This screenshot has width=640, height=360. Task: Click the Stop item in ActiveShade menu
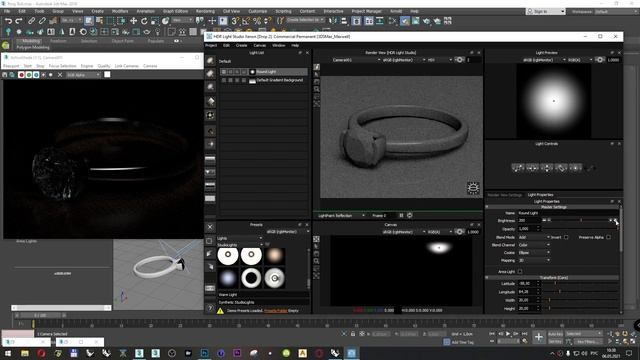pos(40,66)
